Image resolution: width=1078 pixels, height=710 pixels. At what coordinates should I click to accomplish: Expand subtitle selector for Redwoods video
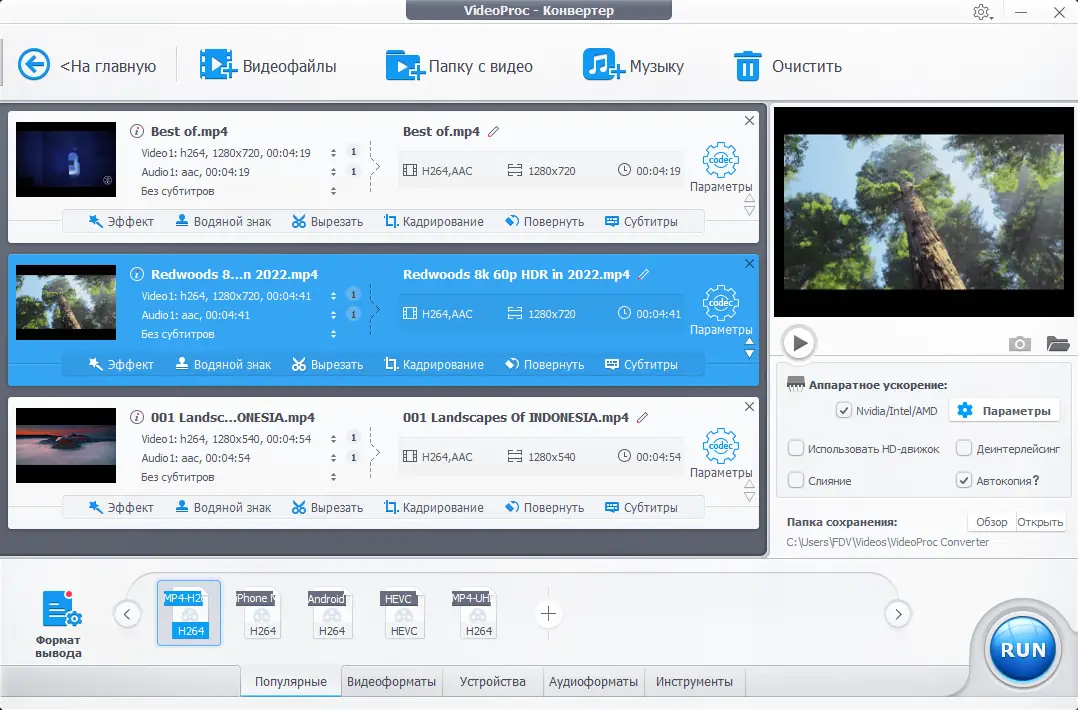[333, 334]
